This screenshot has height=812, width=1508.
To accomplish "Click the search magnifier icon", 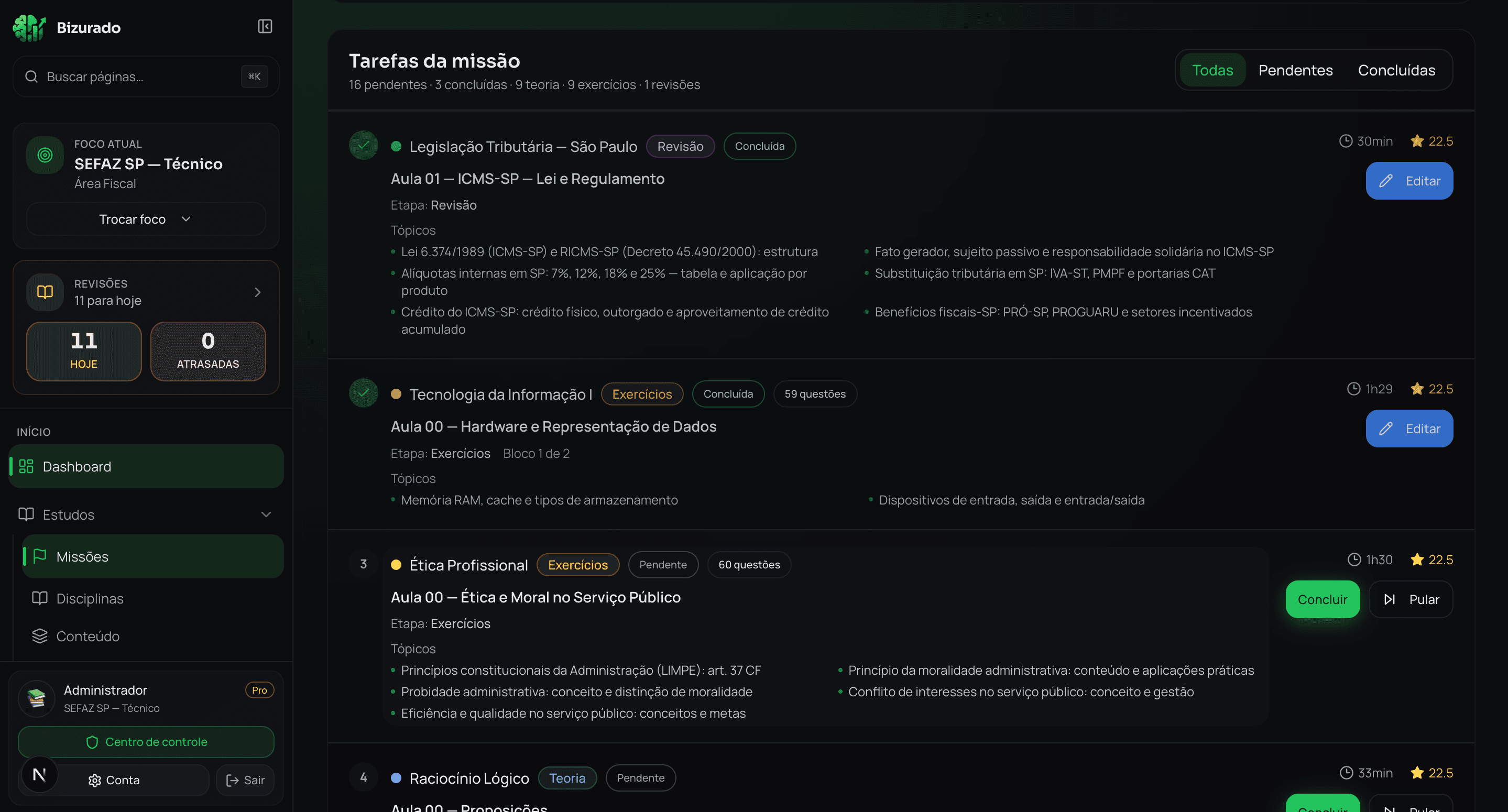I will click(31, 76).
